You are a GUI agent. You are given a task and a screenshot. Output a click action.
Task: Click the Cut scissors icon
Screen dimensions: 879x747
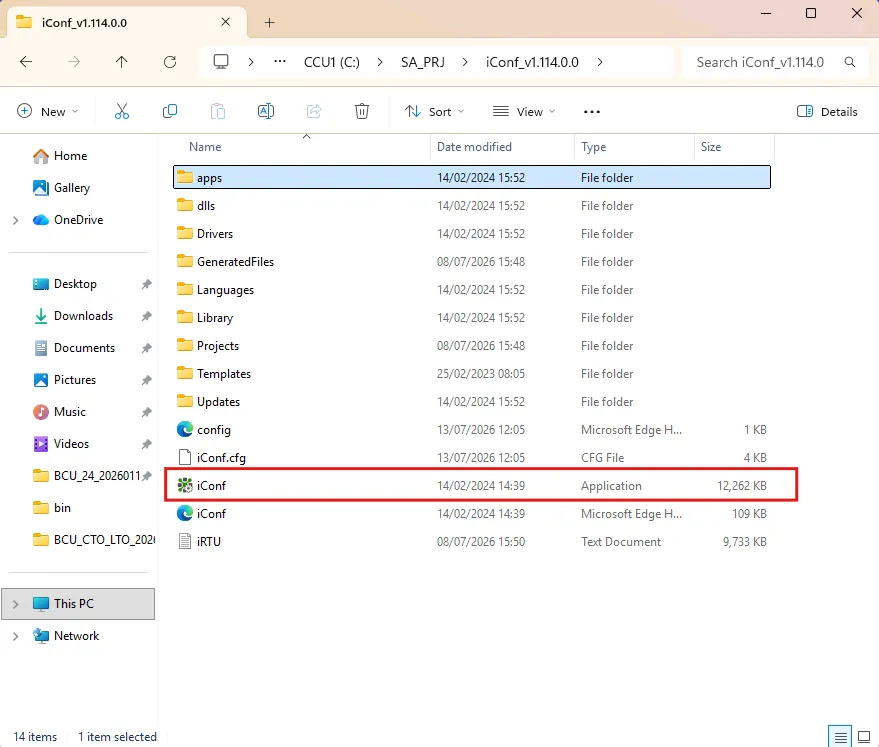(x=122, y=112)
